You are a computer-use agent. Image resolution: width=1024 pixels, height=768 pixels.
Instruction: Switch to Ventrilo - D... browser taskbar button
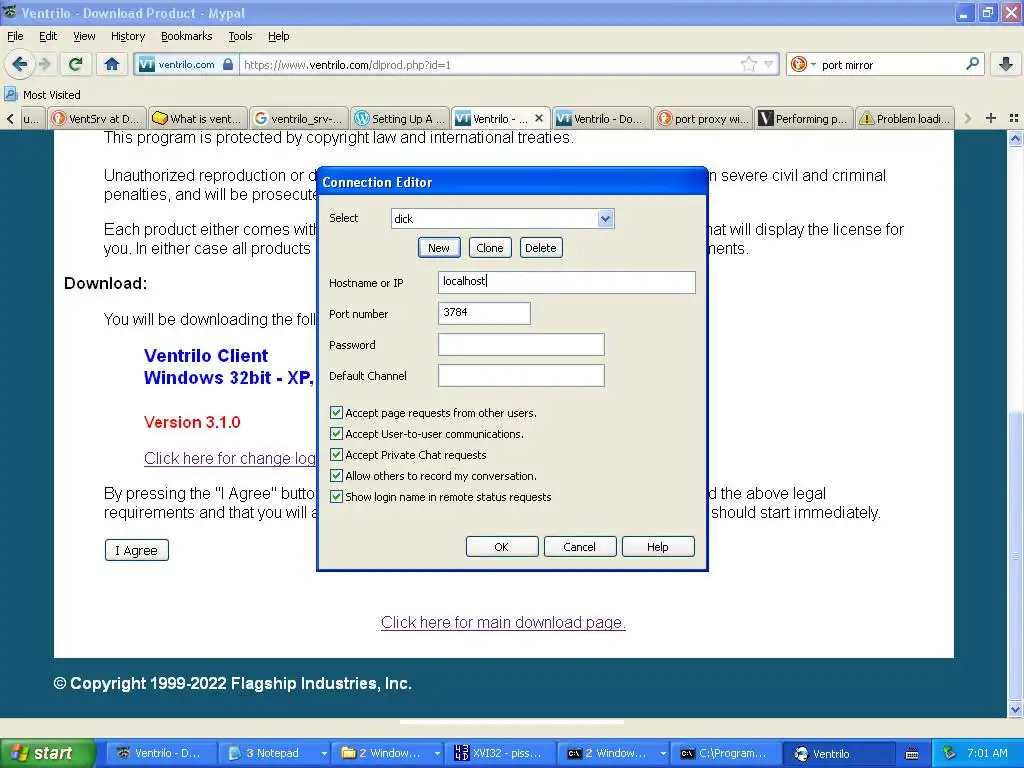pos(160,753)
